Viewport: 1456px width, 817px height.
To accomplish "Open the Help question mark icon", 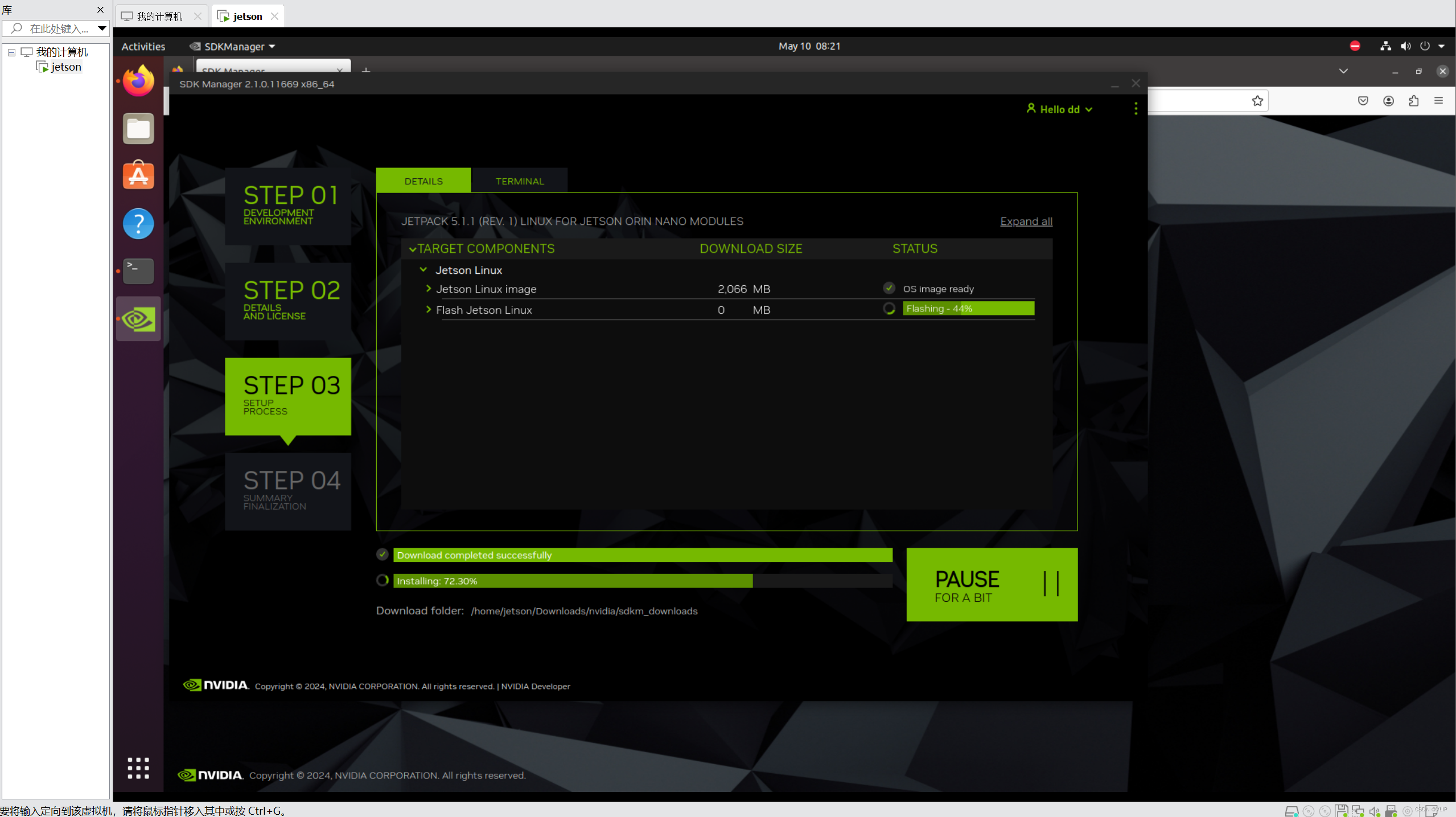I will click(x=138, y=223).
